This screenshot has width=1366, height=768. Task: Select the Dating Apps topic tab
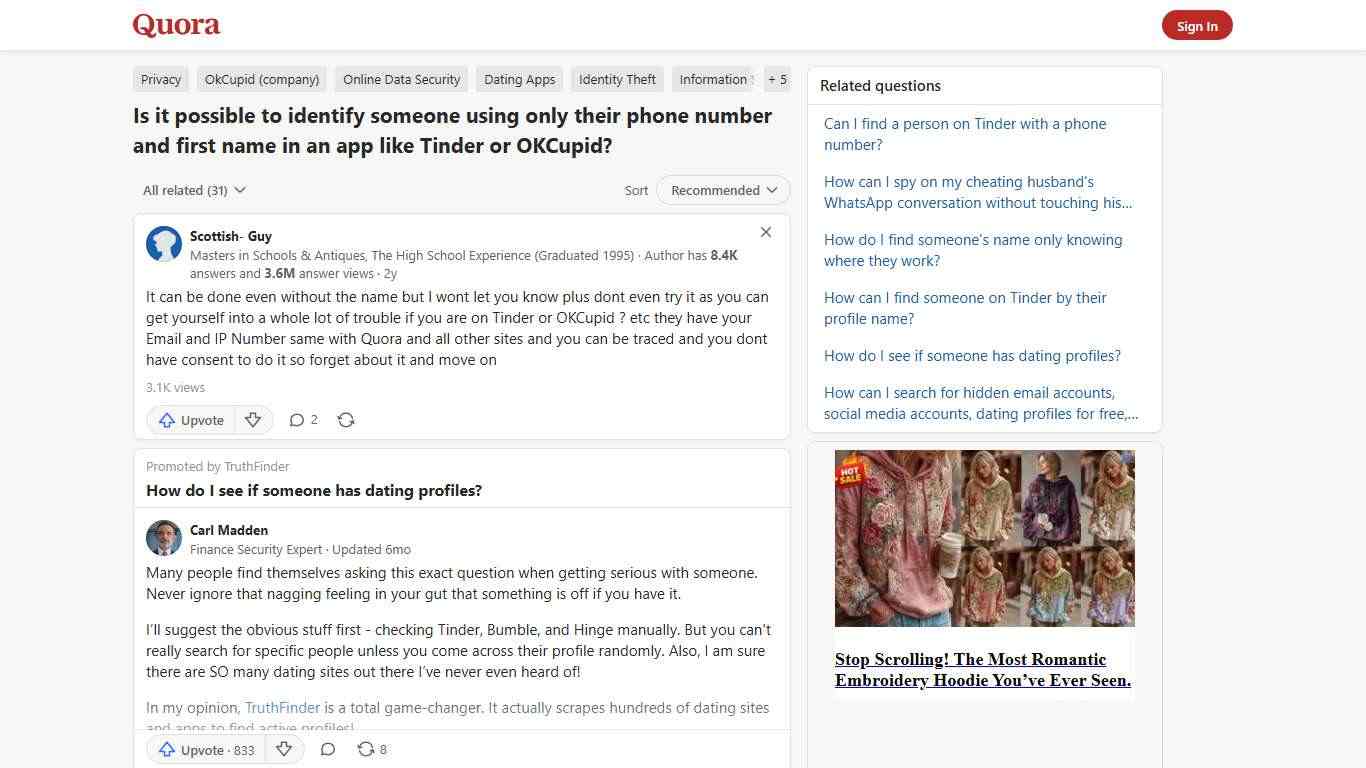(x=519, y=79)
